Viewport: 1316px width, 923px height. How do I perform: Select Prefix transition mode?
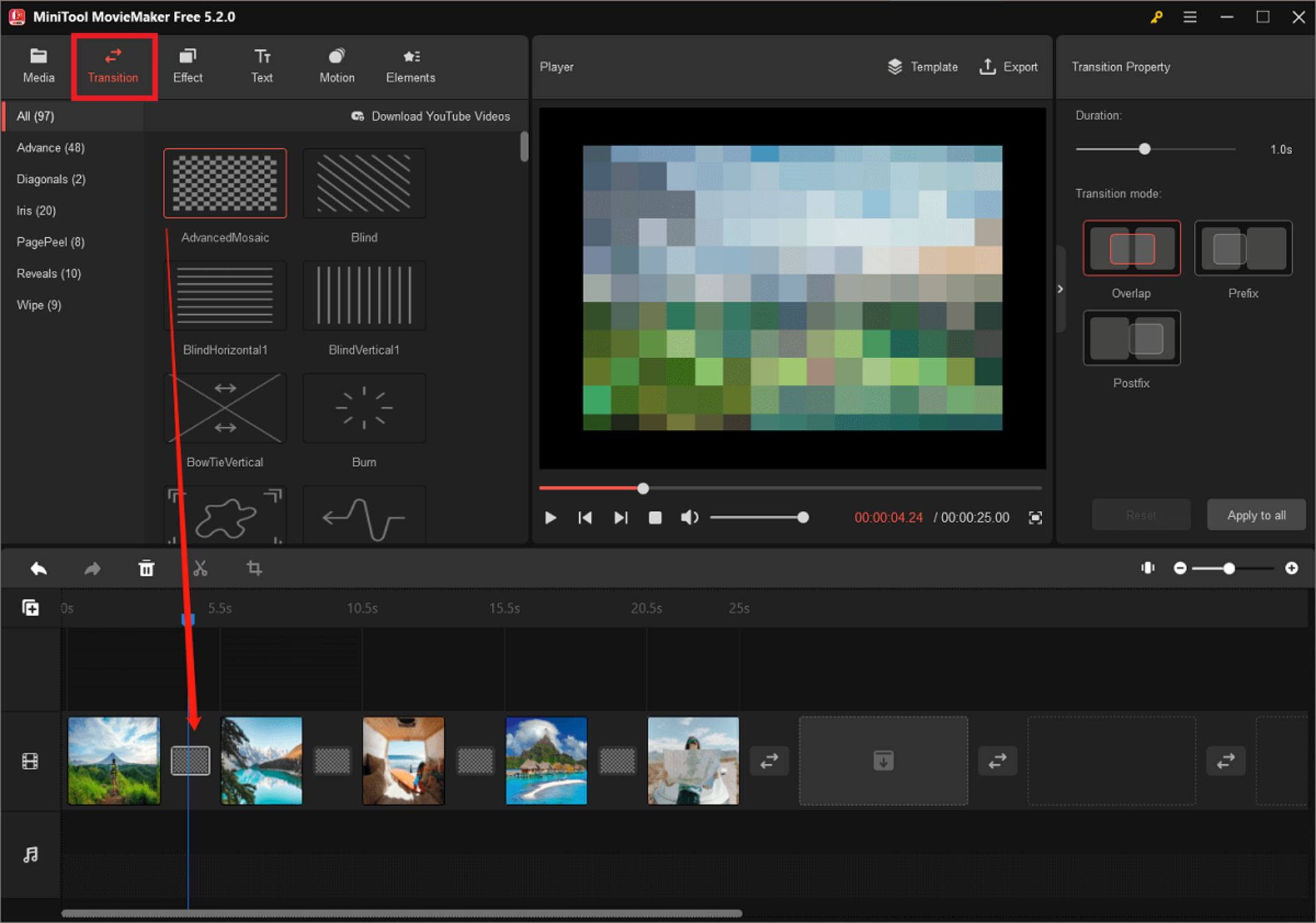click(1243, 248)
